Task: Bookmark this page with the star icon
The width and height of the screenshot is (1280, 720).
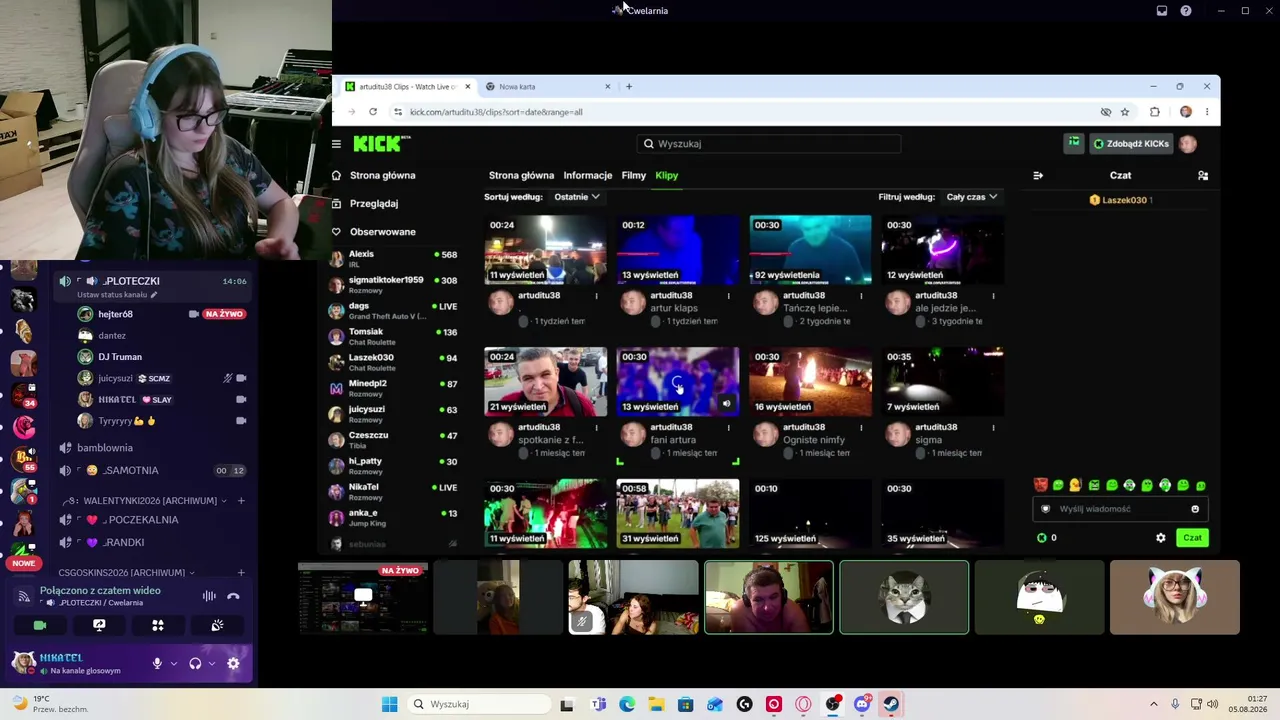Action: click(1125, 112)
